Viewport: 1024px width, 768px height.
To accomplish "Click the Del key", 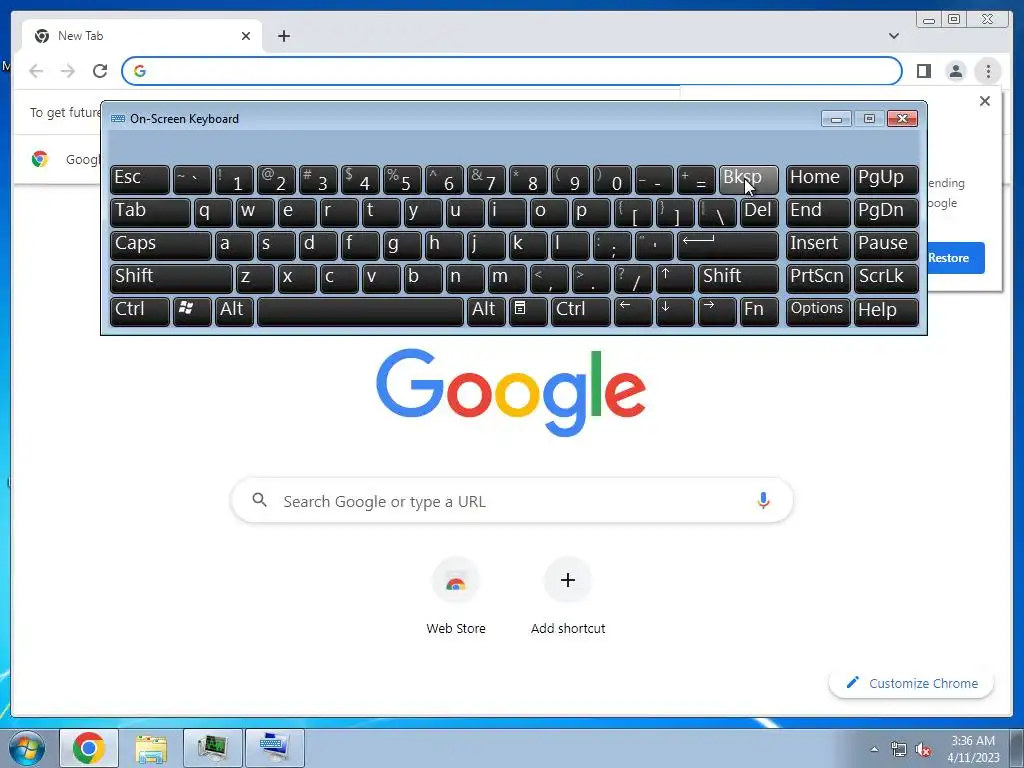I will pos(759,212).
